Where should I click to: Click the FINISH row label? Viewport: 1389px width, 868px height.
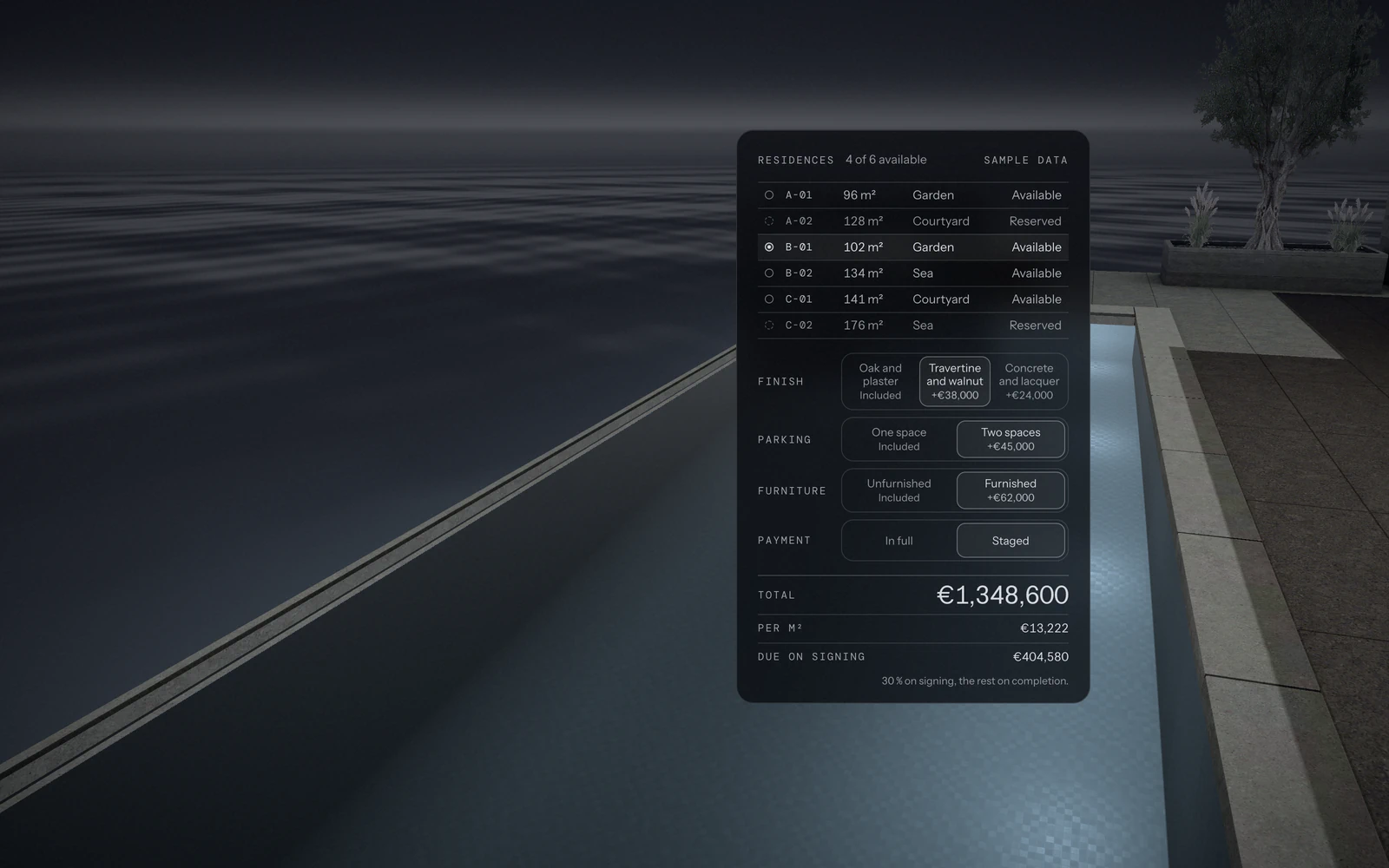tap(780, 382)
